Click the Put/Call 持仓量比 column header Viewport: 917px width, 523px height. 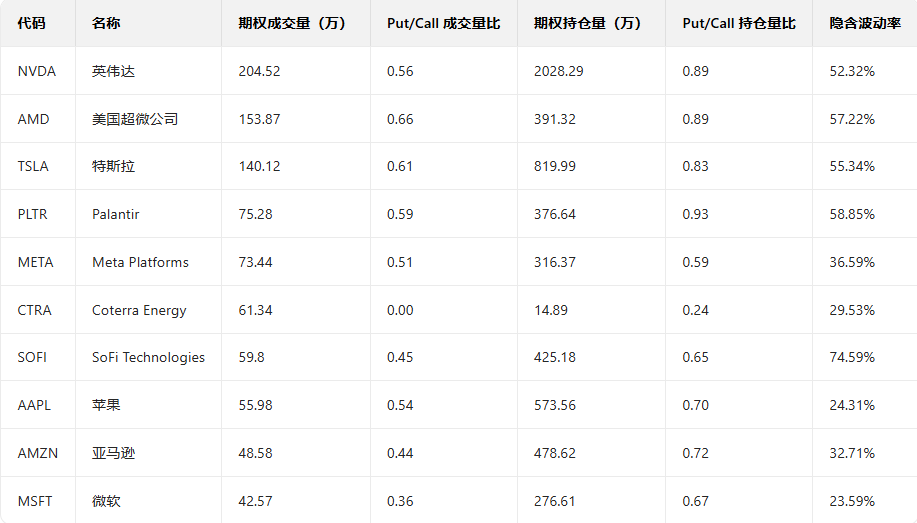click(739, 23)
